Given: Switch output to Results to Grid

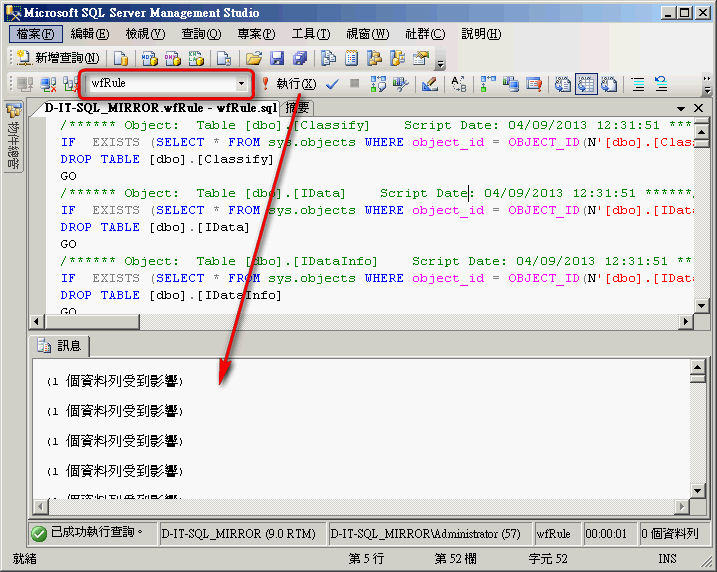Looking at the screenshot, I should (586, 84).
